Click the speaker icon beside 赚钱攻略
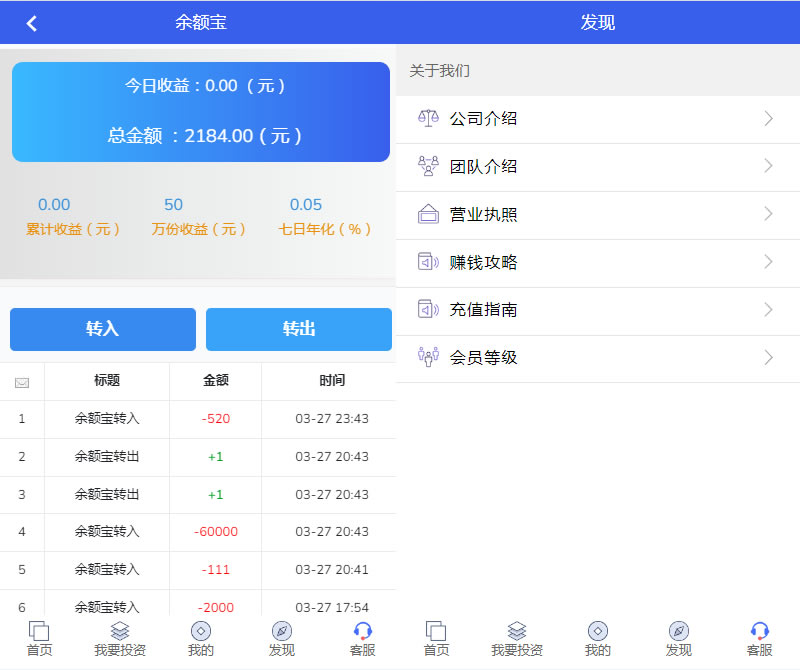The width and height of the screenshot is (800, 670). click(x=428, y=262)
